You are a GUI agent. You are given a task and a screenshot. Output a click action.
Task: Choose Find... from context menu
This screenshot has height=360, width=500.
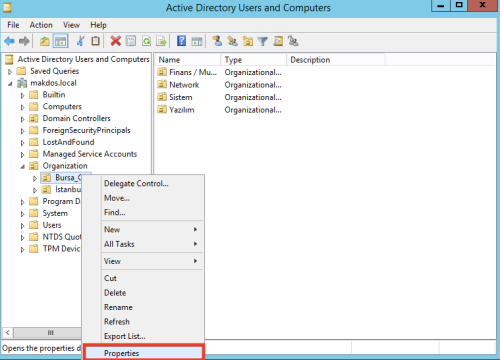[x=143, y=212]
